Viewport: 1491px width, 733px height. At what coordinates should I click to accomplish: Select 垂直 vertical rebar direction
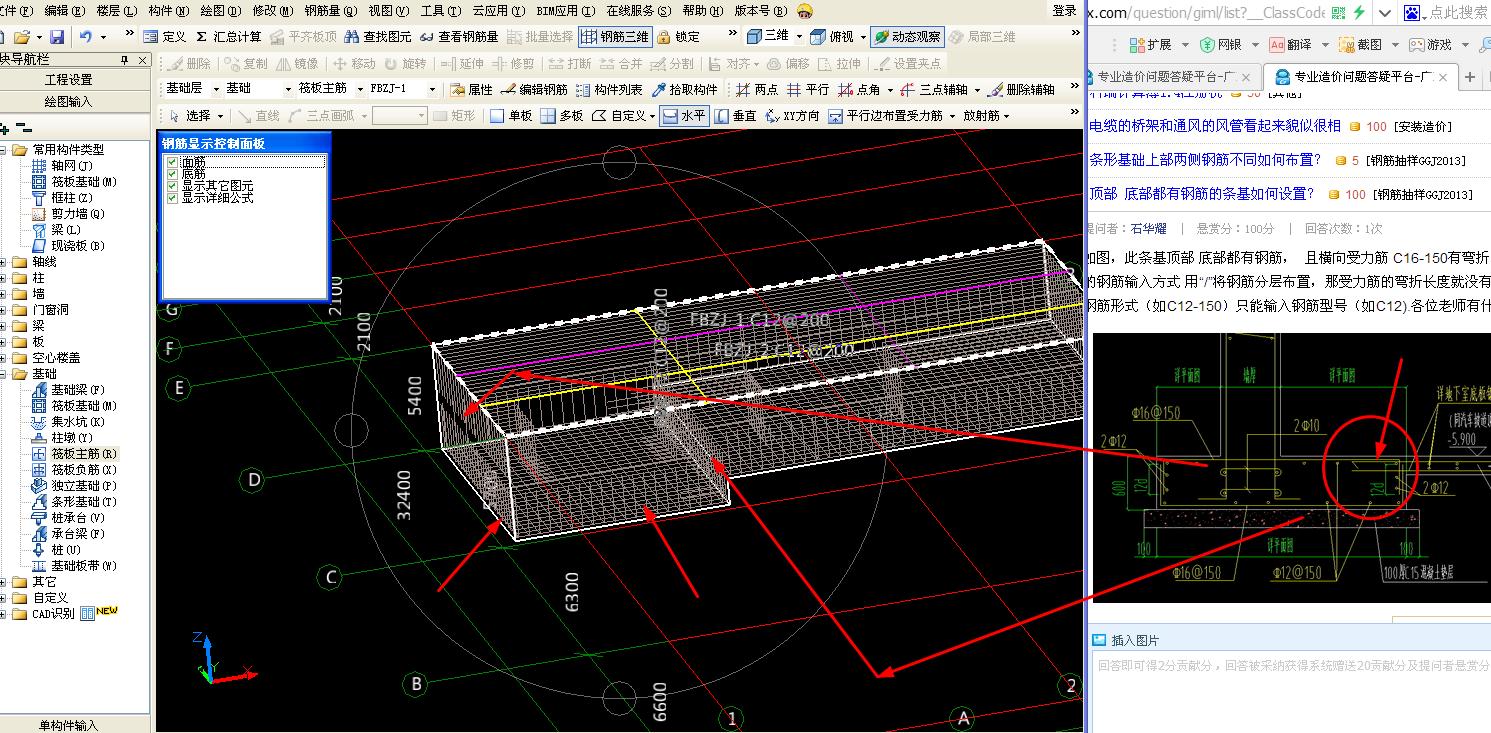coord(735,116)
